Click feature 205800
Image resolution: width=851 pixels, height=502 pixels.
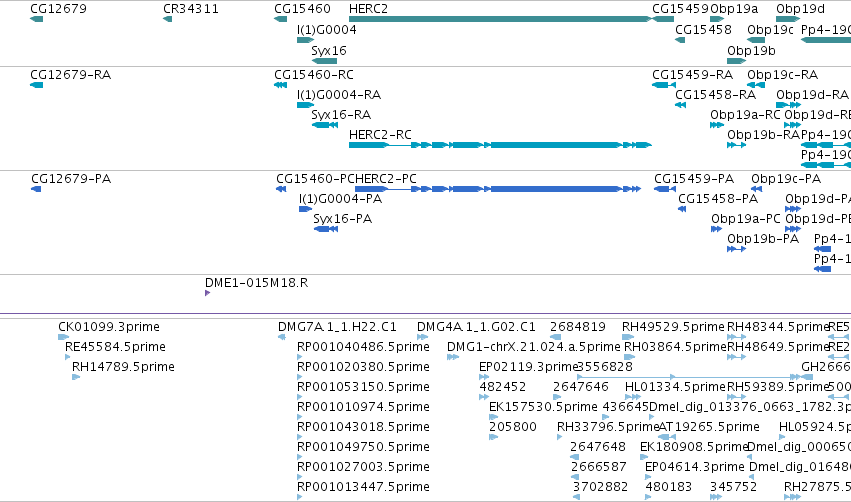tap(512, 427)
